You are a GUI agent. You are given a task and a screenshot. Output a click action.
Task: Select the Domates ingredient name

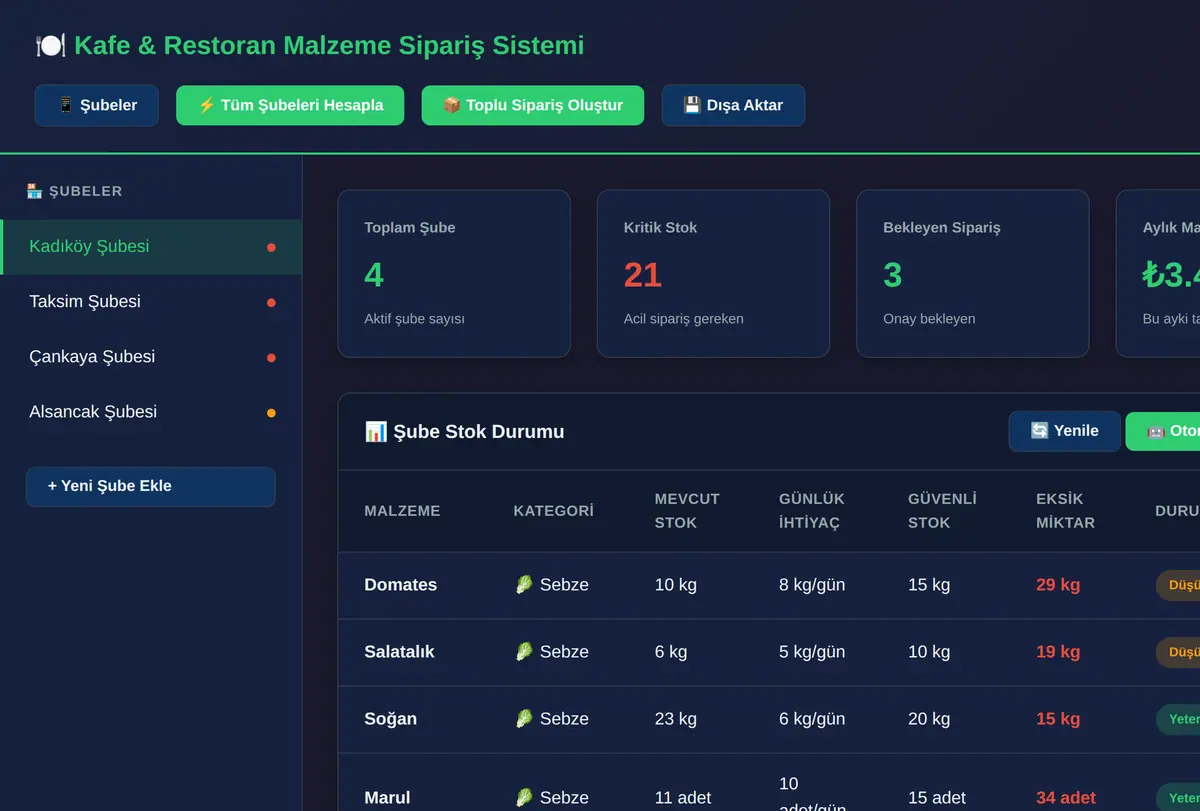(x=400, y=585)
